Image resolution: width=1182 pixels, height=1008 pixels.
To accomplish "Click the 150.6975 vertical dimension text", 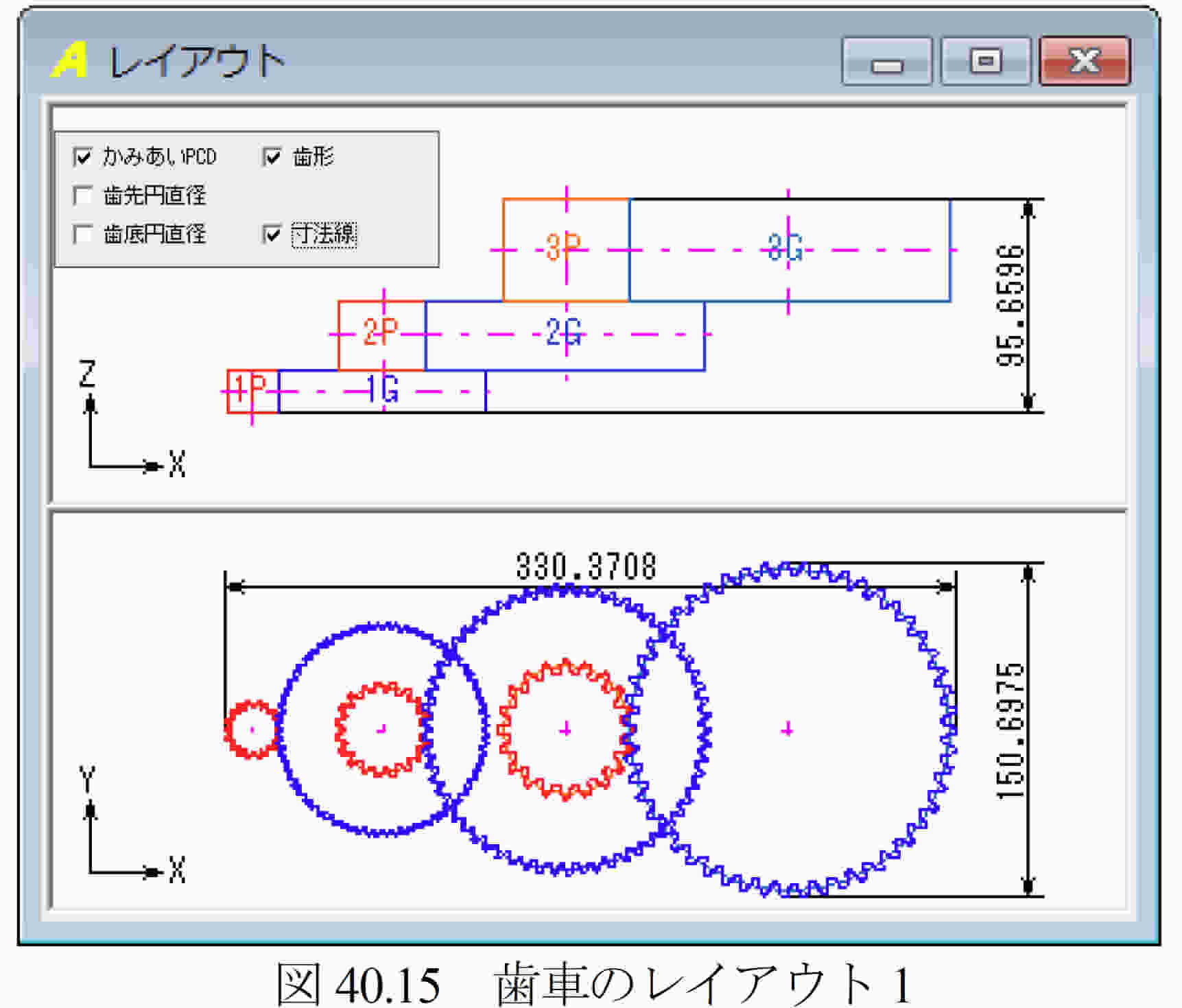I will (x=1010, y=730).
